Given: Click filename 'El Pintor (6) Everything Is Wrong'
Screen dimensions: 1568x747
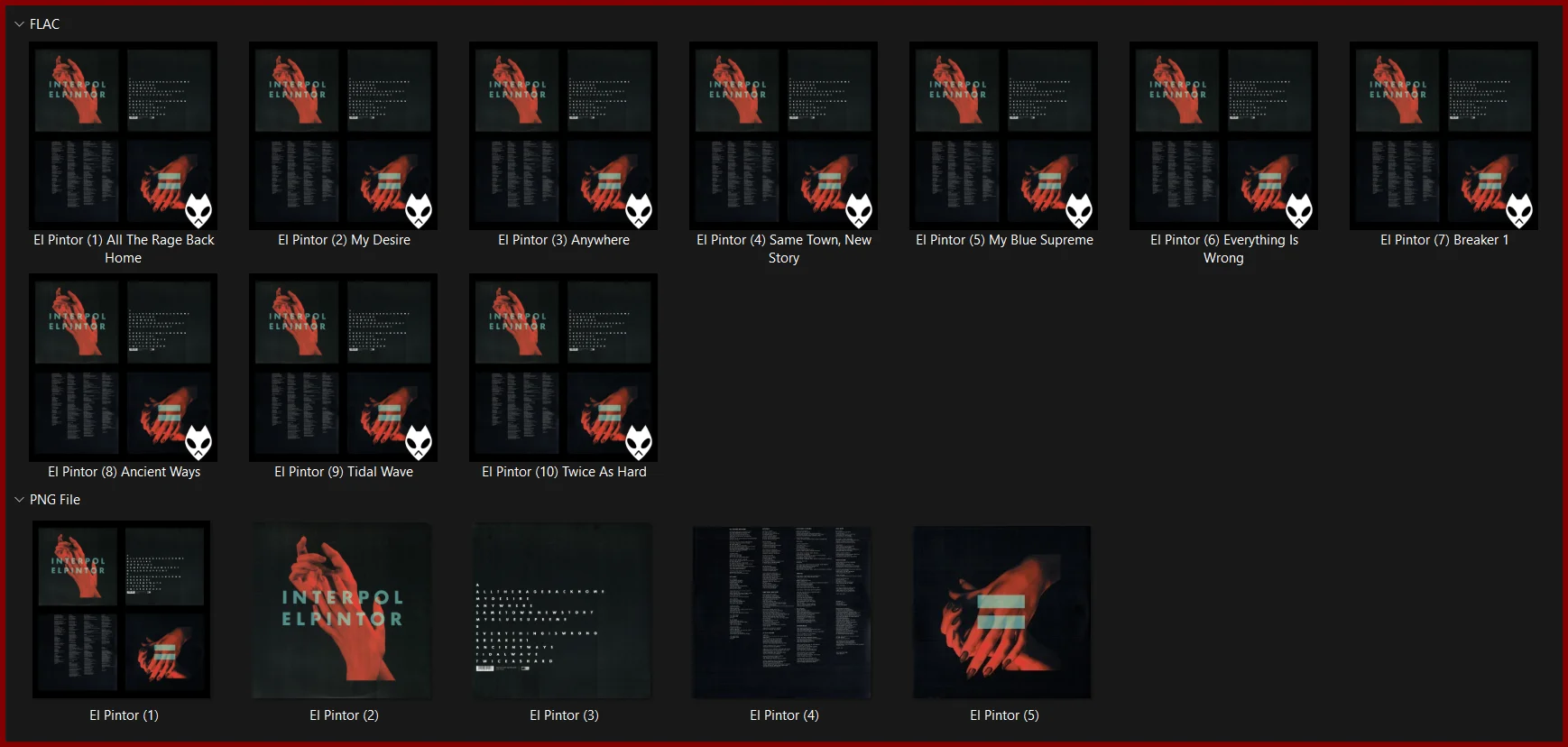Looking at the screenshot, I should tap(1224, 249).
